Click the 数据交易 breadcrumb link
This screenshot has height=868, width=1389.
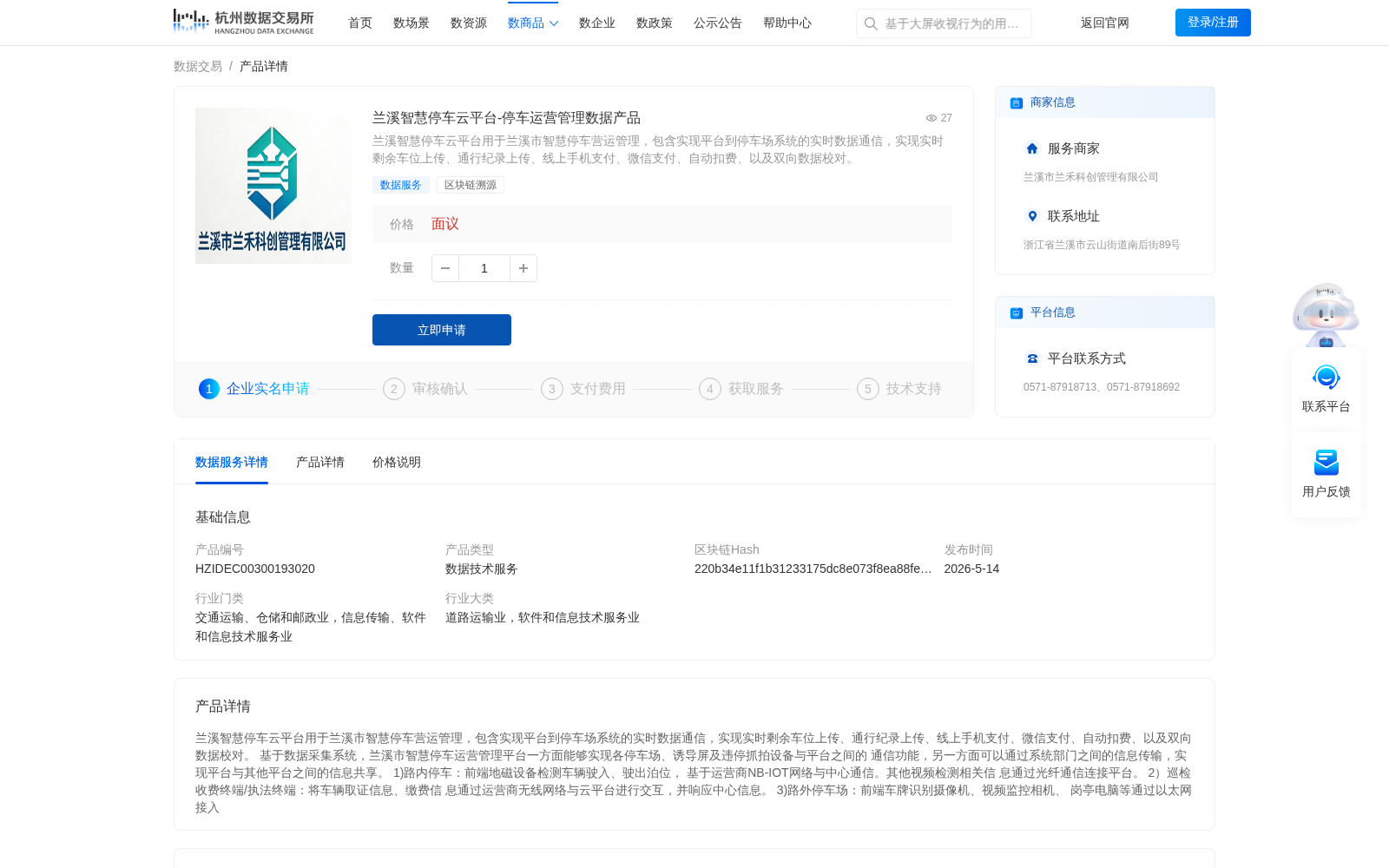198,67
